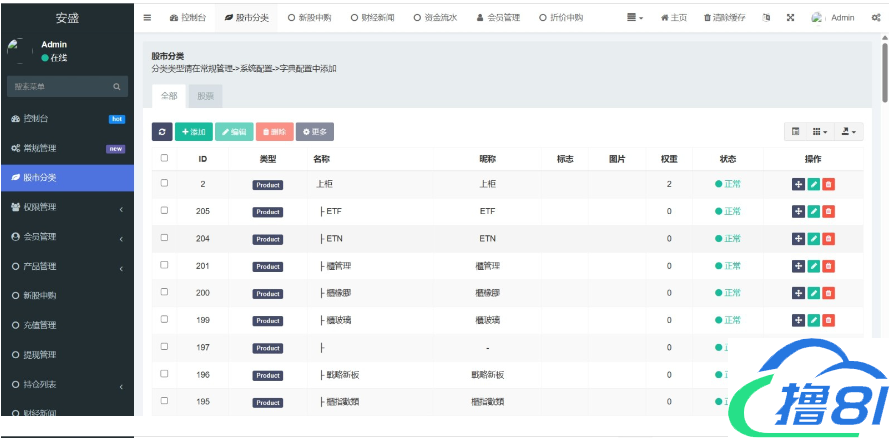Delete the ETF row with trash icon
890x438 pixels.
click(828, 212)
